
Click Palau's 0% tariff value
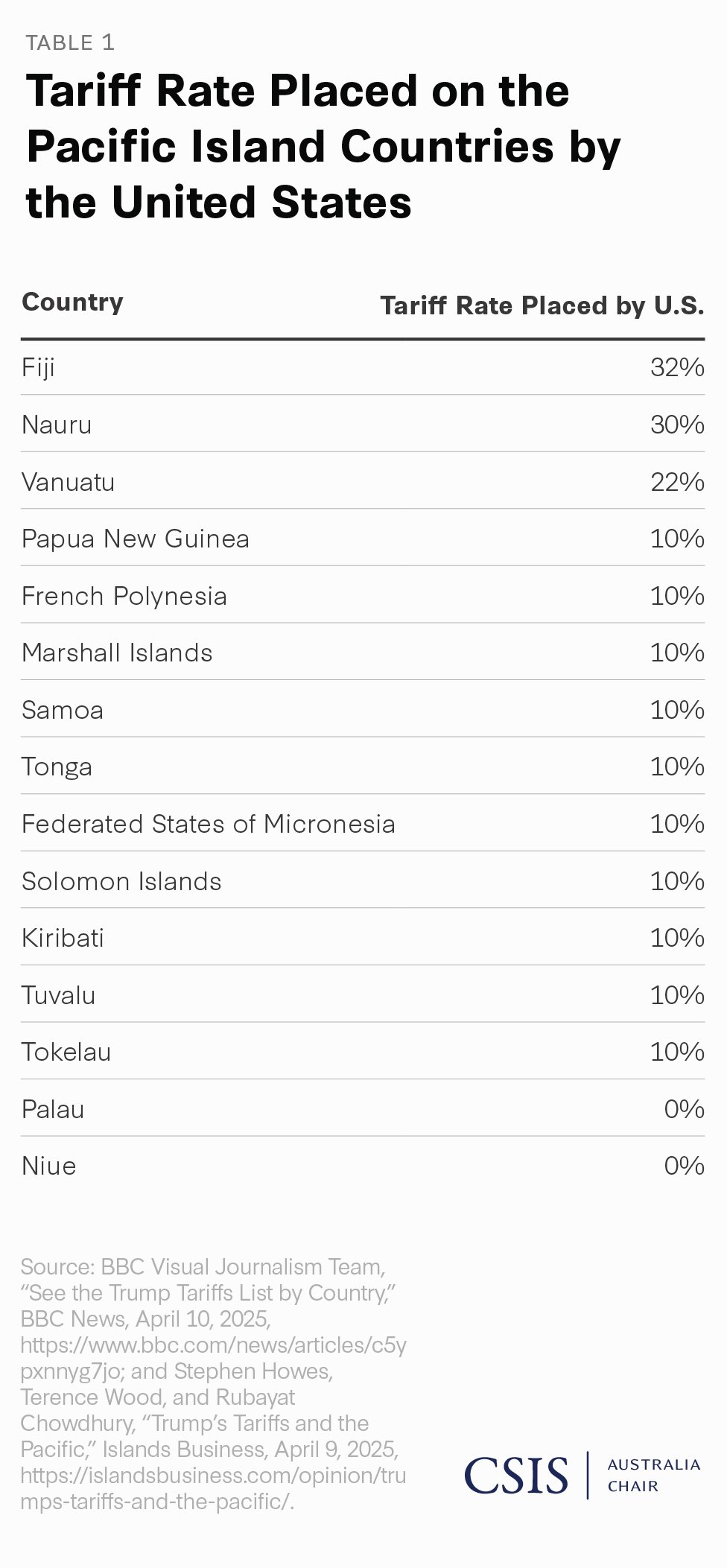point(684,1109)
